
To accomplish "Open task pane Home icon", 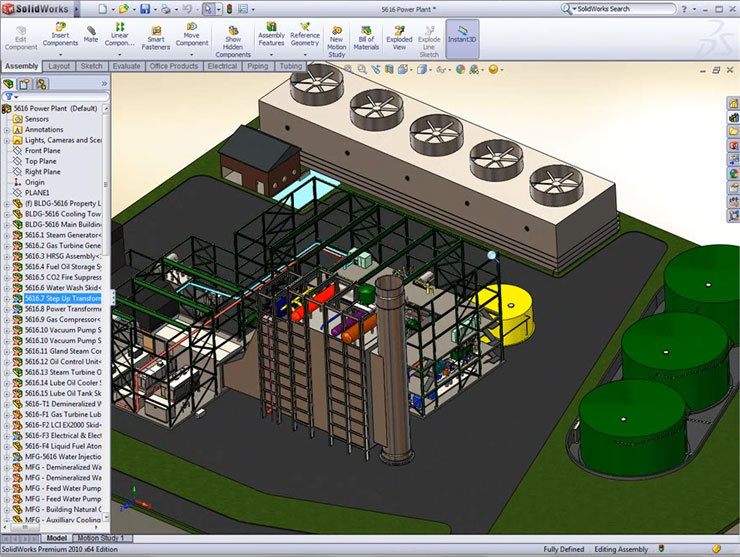I will (733, 103).
